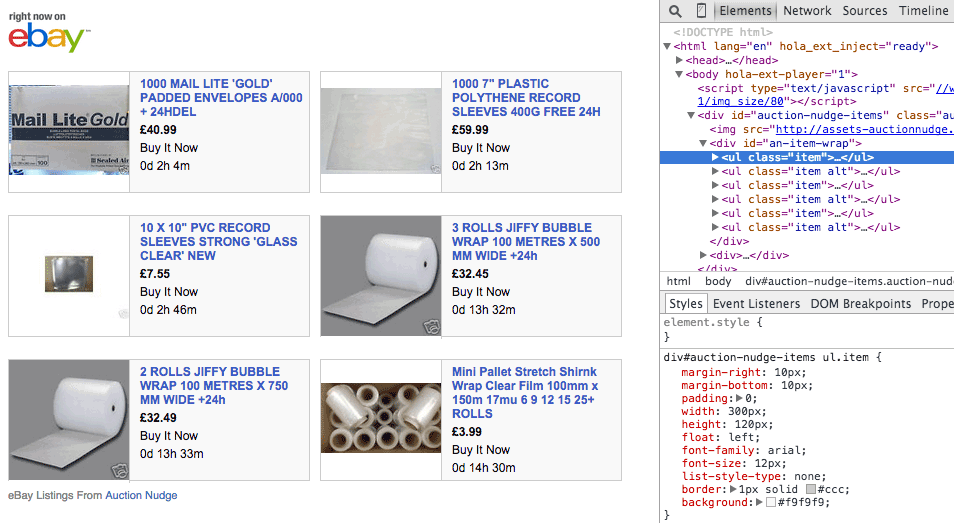Viewport: 954px width, 523px height.
Task: Expand the background property shorthand arrow
Action: coord(759,502)
